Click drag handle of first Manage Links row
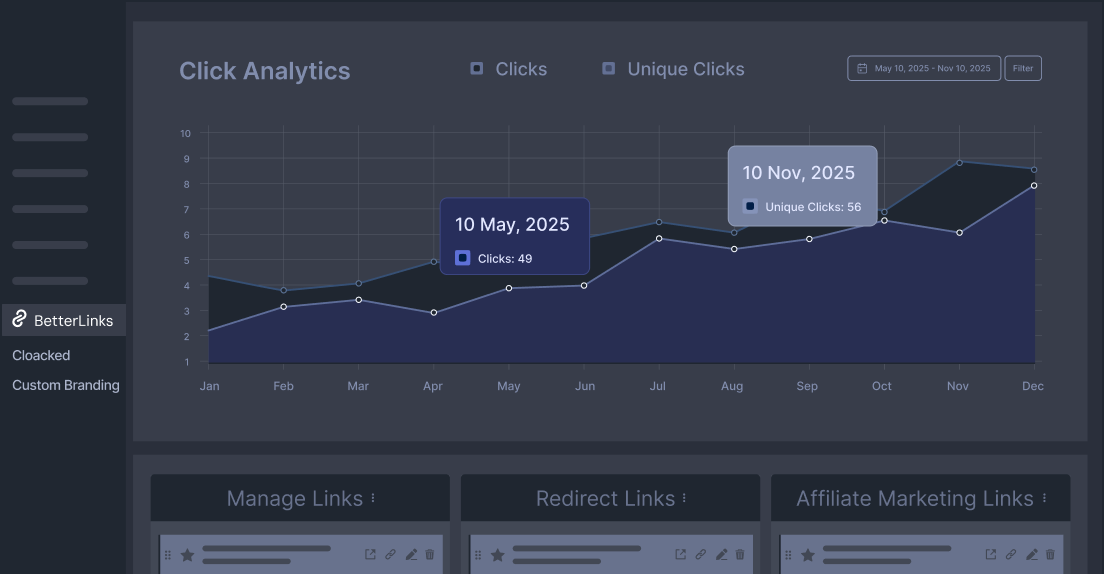Image resolution: width=1104 pixels, height=574 pixels. tap(168, 554)
